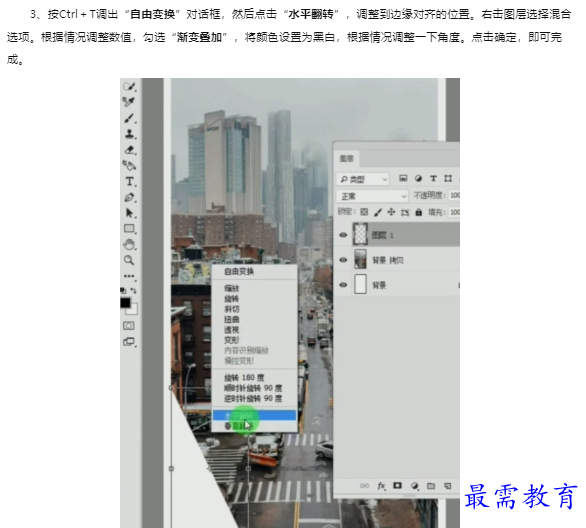Screen dimensions: 586x528
Task: Create a new layer
Action: tap(447, 486)
